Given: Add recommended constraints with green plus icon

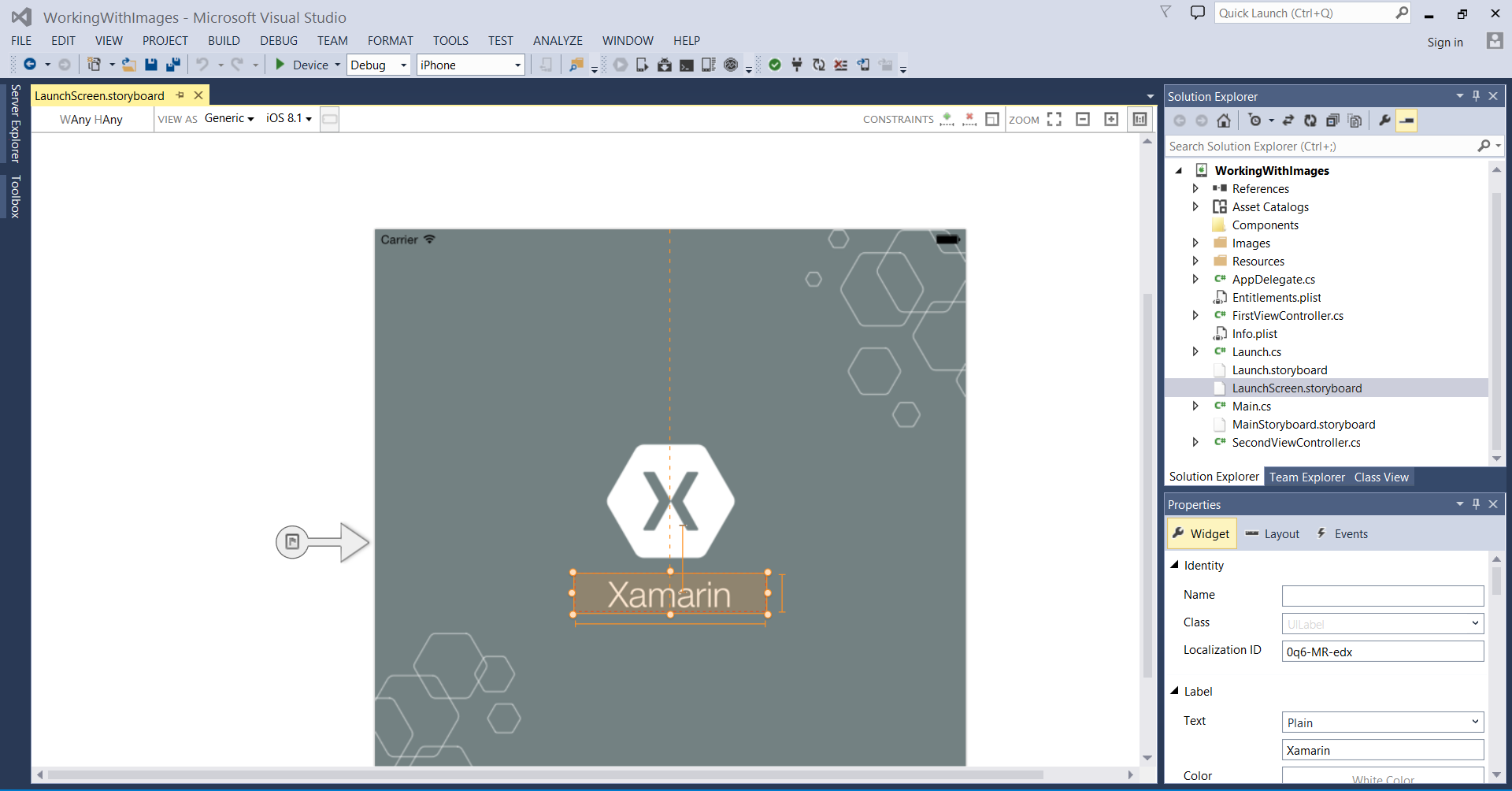Looking at the screenshot, I should (947, 119).
